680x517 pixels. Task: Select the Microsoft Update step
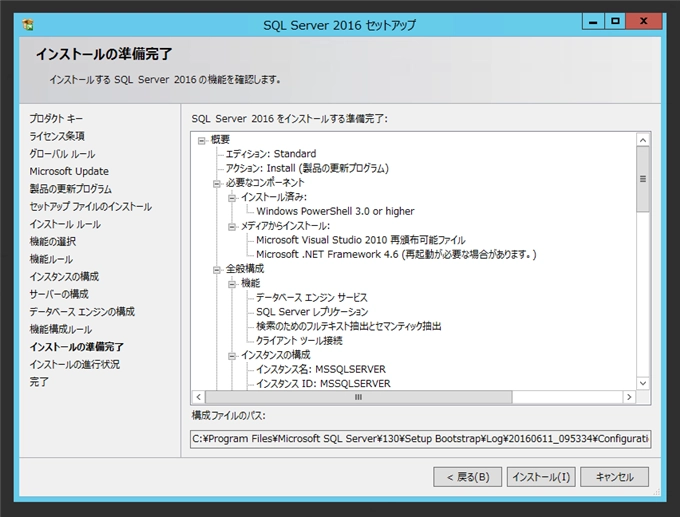pos(69,171)
